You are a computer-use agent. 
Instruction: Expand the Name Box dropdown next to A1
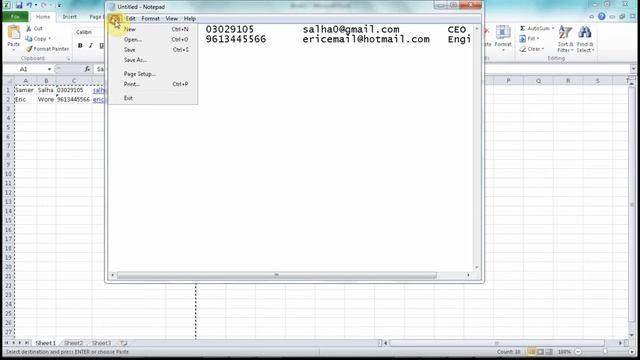tap(49, 69)
